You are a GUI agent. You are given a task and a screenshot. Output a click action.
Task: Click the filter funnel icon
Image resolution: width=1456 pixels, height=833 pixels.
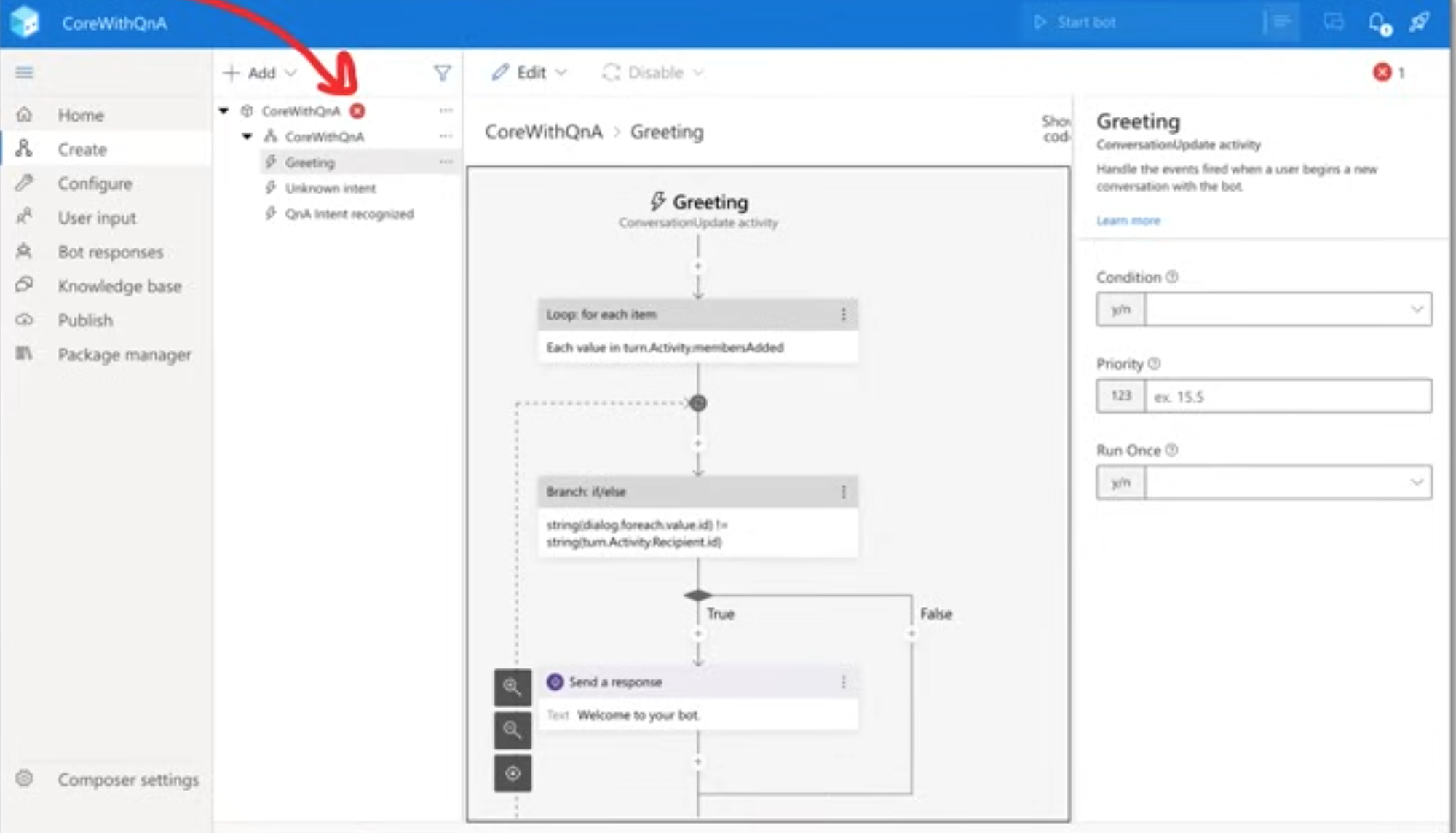pyautogui.click(x=442, y=73)
